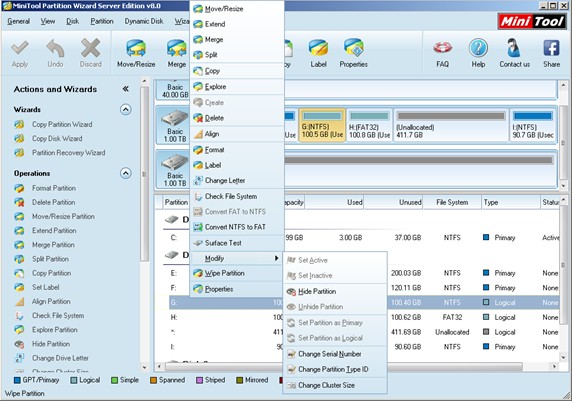The height and width of the screenshot is (401, 572).
Task: Open the Partition menu
Action: [102, 21]
